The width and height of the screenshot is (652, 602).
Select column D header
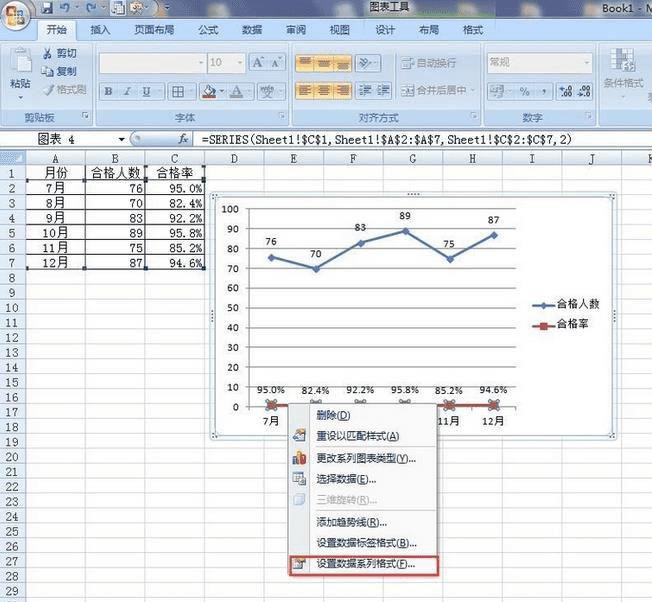click(x=234, y=158)
